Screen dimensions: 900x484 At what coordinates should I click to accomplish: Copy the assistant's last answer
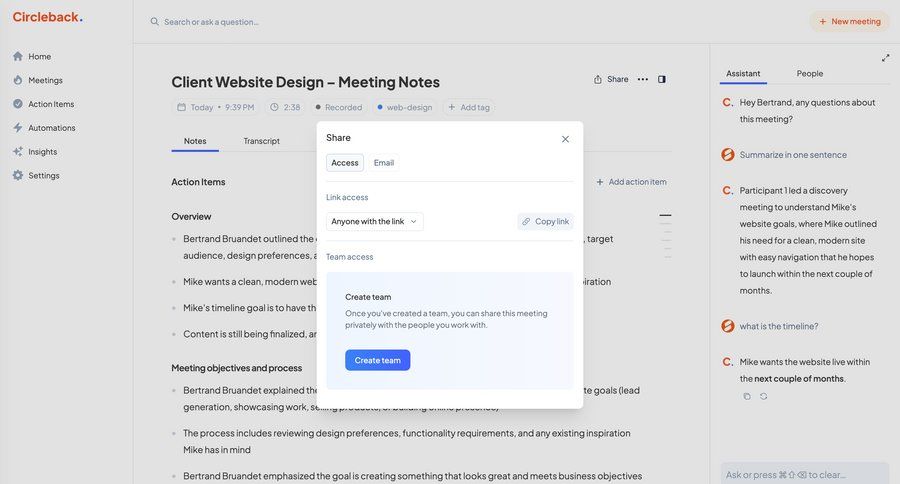point(747,397)
